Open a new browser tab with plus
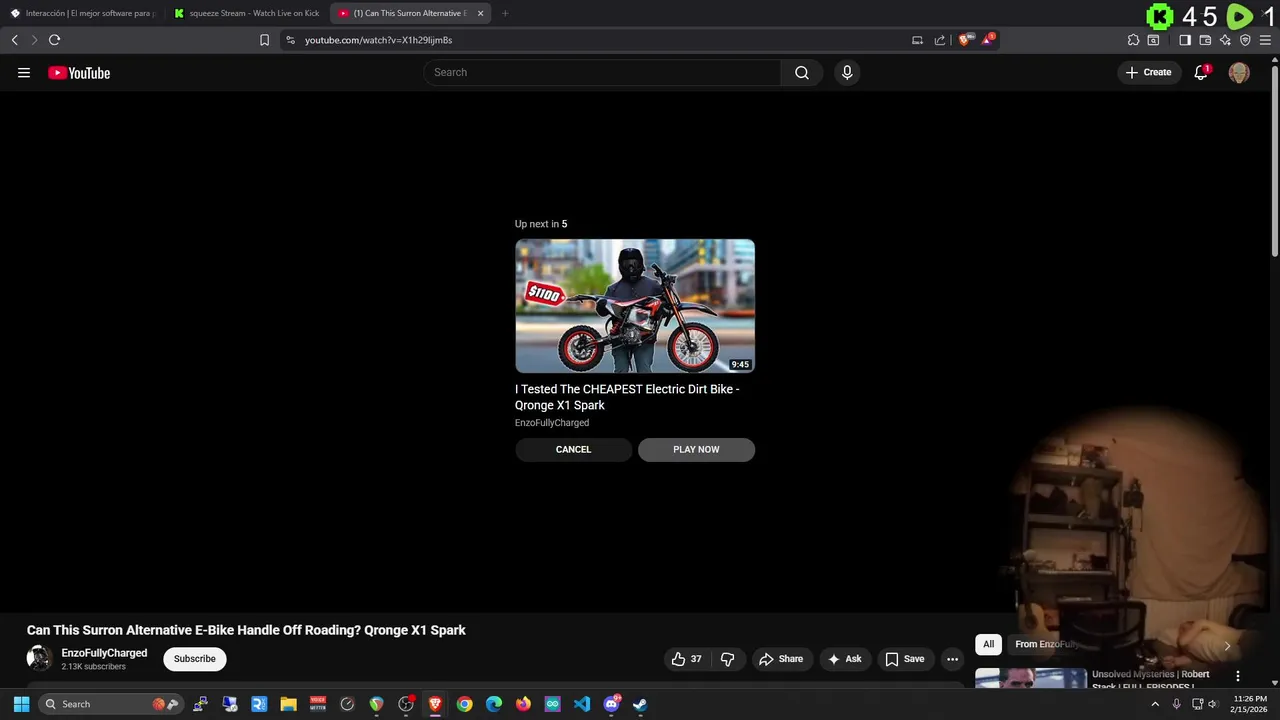The width and height of the screenshot is (1280, 720). (505, 13)
